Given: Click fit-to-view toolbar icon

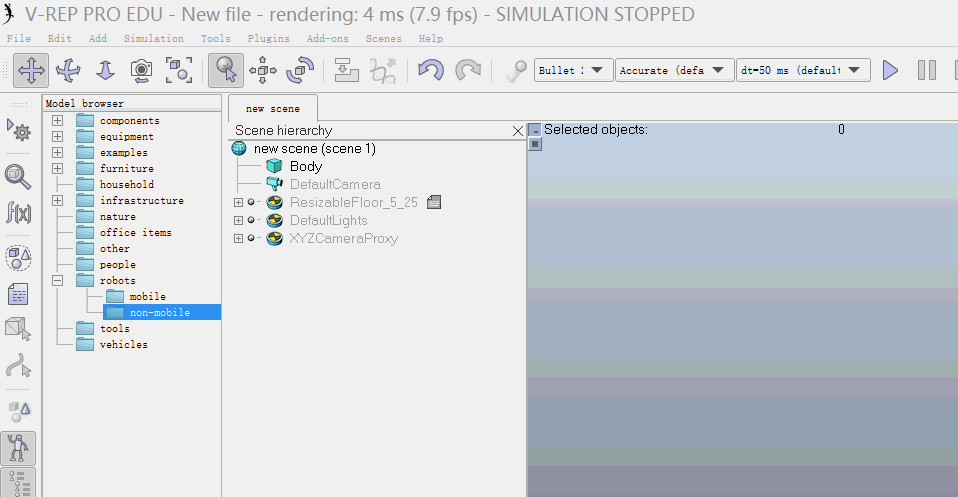Looking at the screenshot, I should [178, 70].
